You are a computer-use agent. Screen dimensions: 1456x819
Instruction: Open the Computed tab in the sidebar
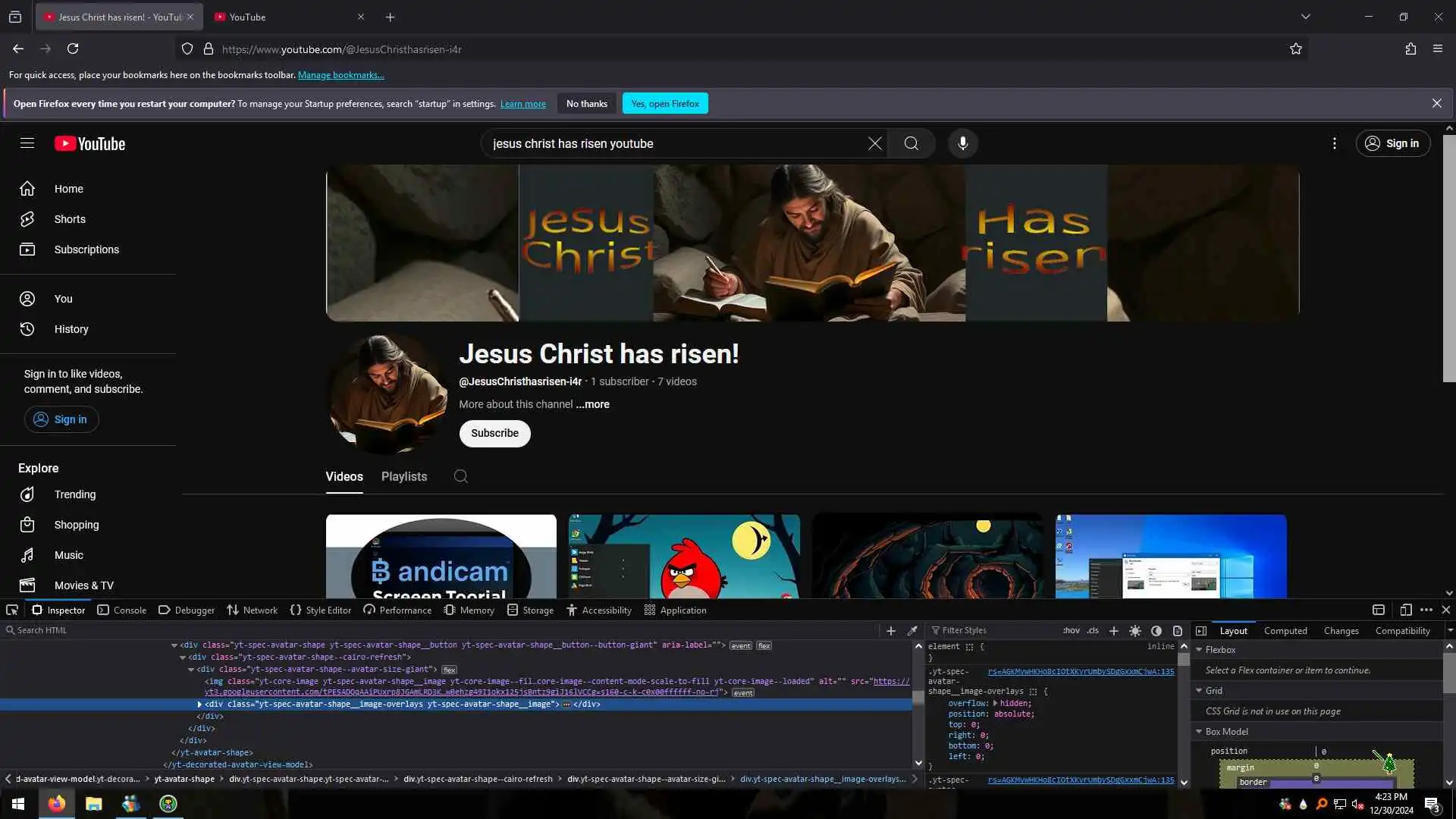pos(1285,630)
